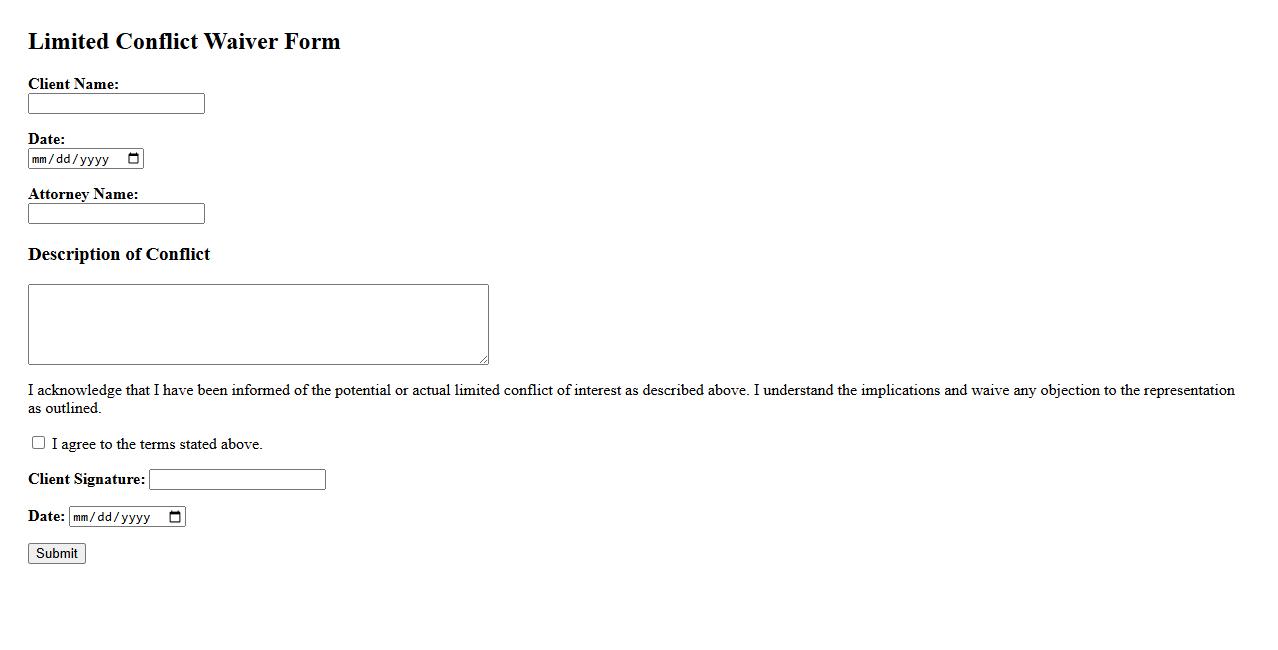Select day segment in date field above Attorney Name
Screen dimensions: 1278x650
tap(61, 159)
